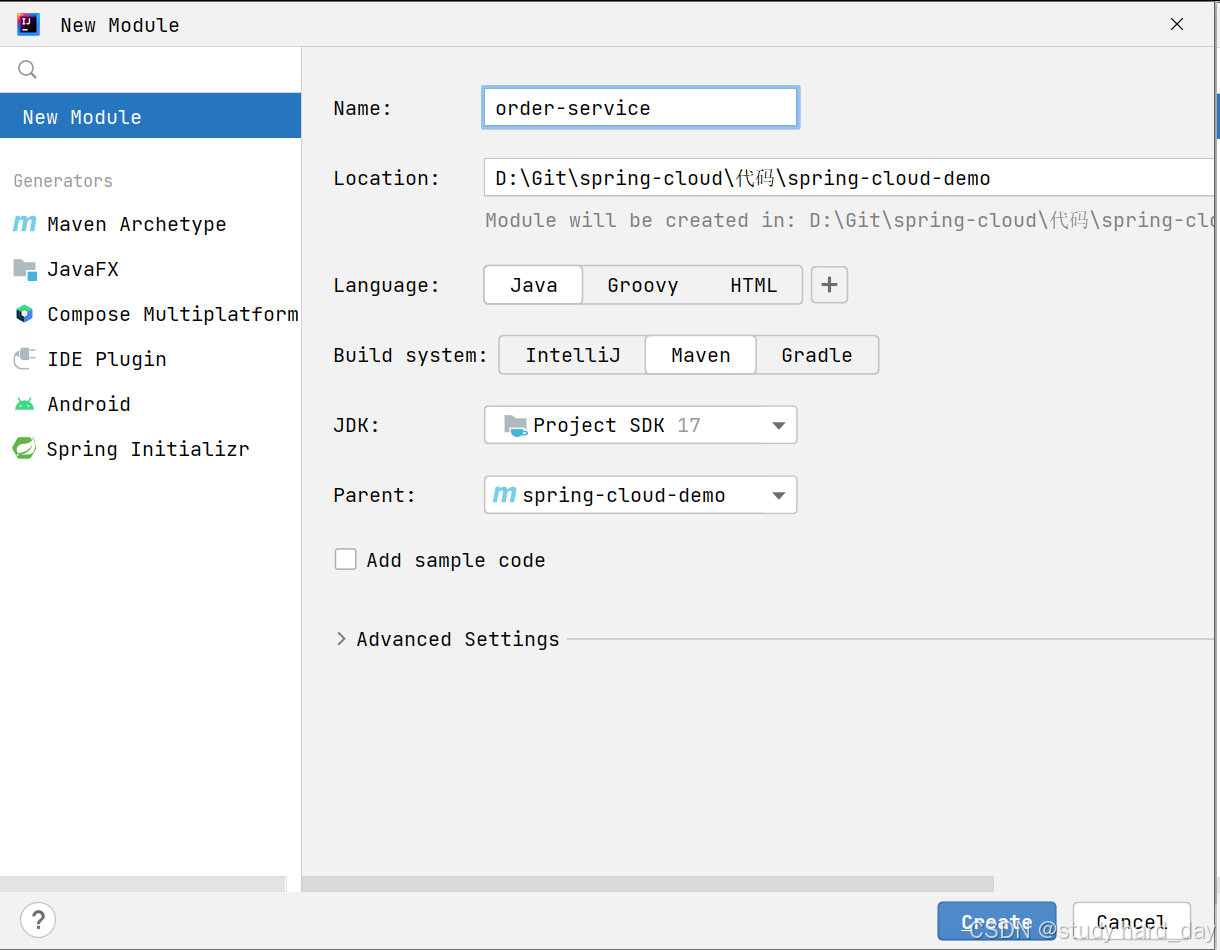Click the search magnifier icon

pos(28,69)
